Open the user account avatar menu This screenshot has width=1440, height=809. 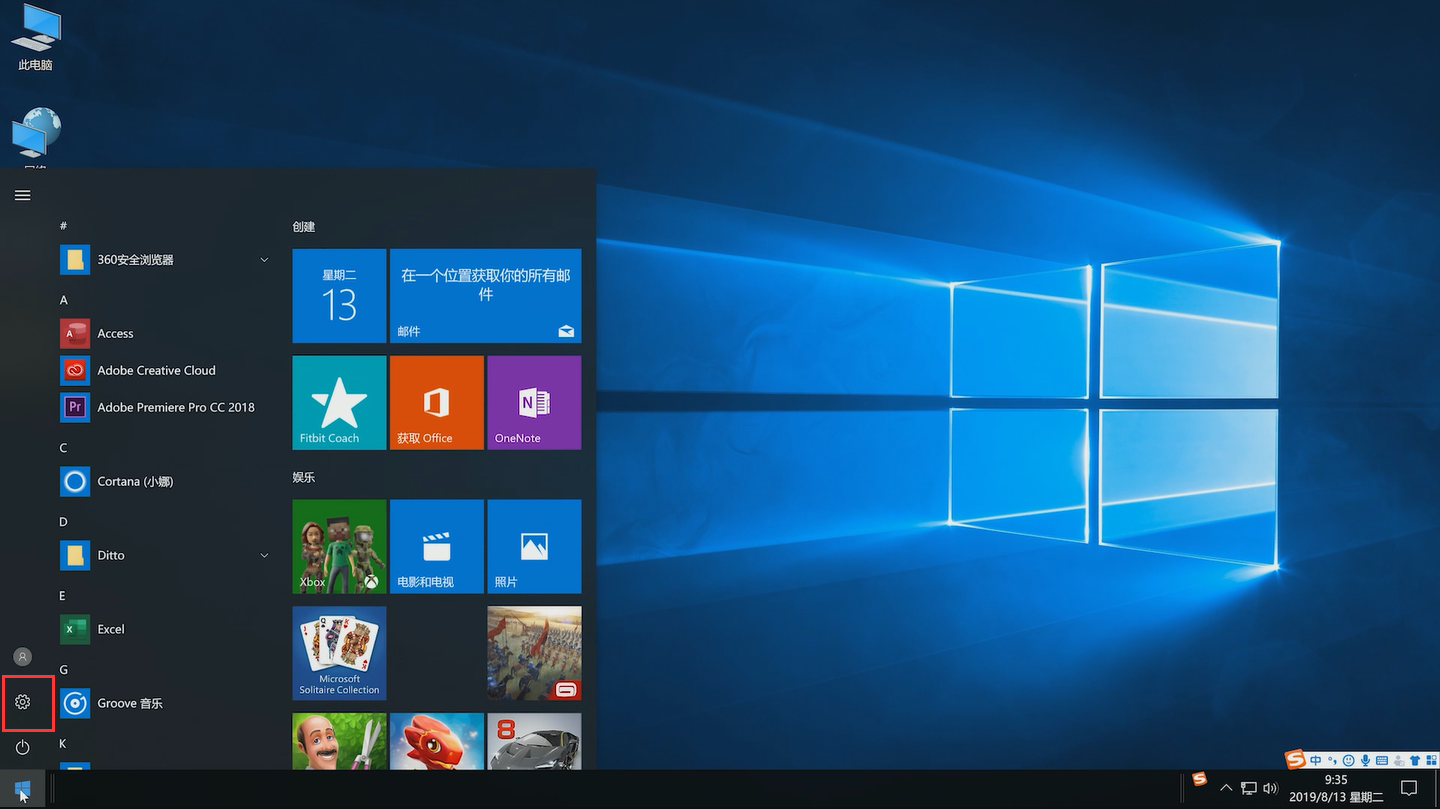click(x=23, y=657)
